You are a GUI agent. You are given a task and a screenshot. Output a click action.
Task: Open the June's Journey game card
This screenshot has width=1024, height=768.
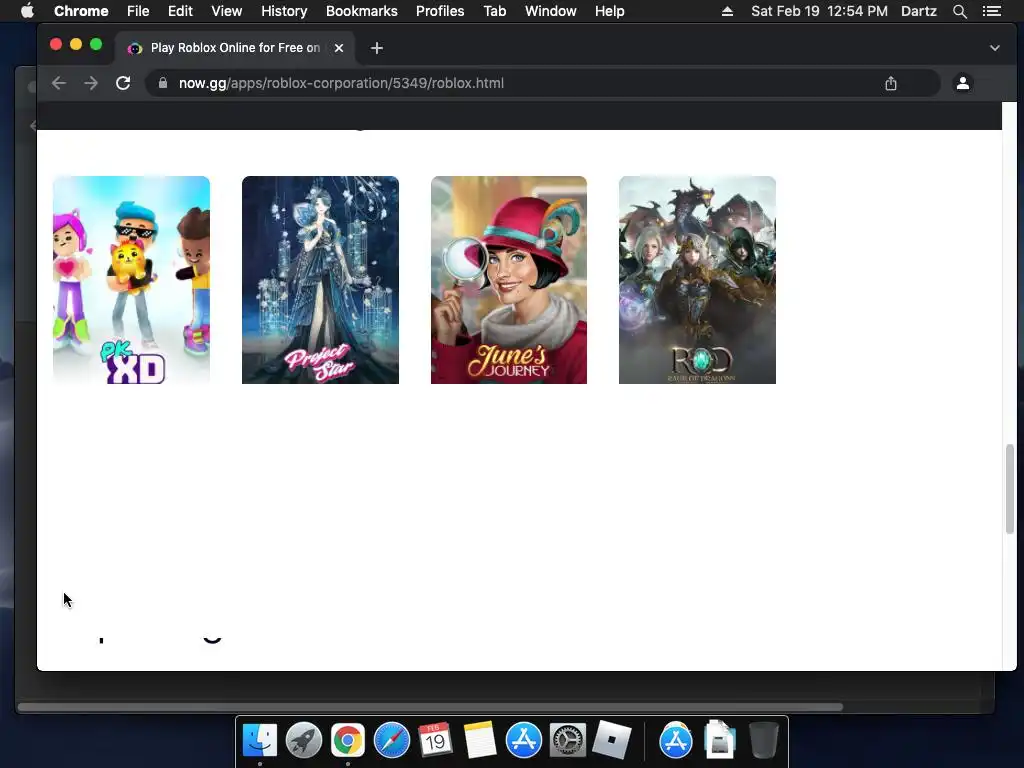509,280
